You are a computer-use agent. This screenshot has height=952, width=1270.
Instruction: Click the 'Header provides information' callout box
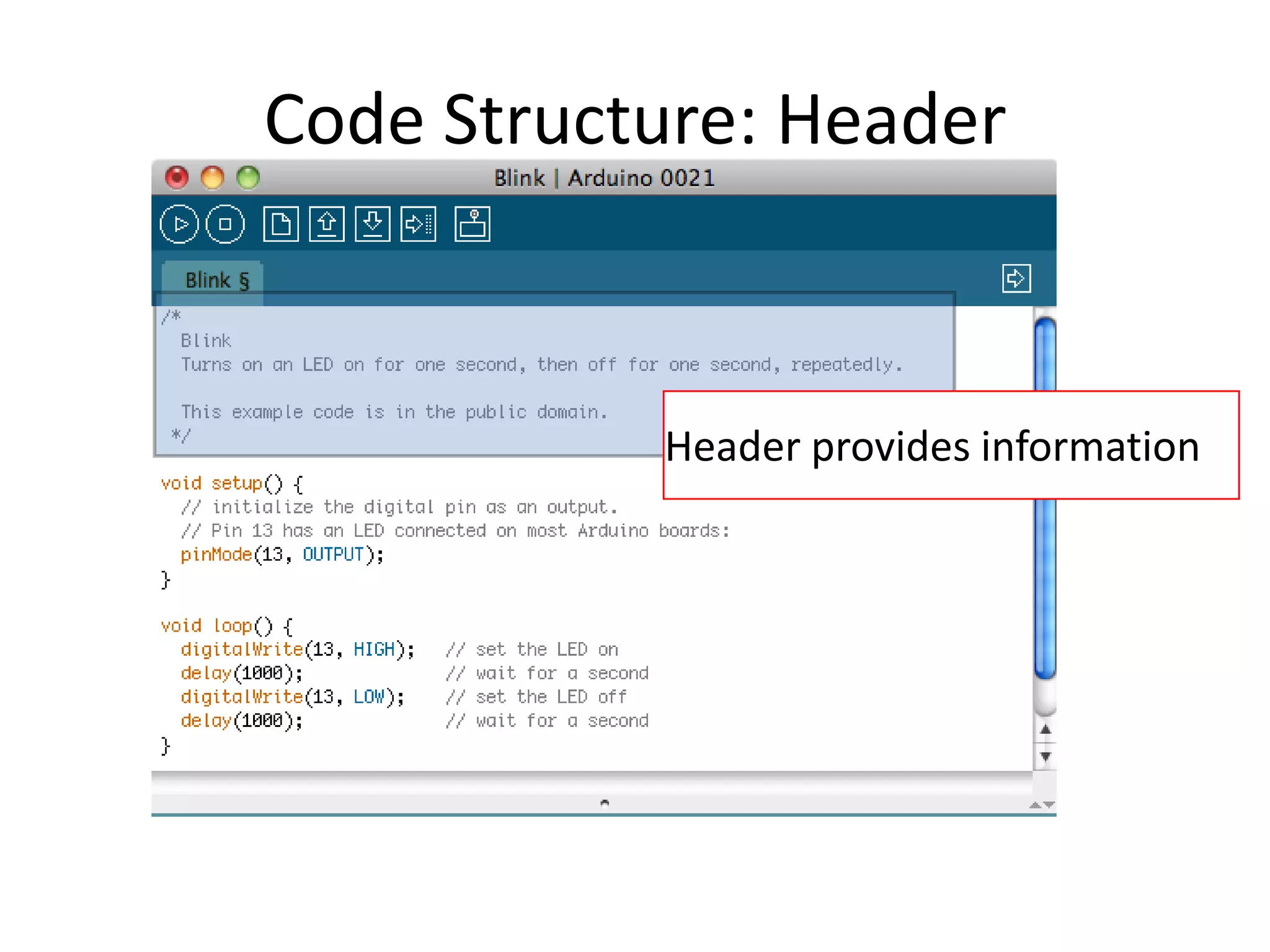point(951,446)
